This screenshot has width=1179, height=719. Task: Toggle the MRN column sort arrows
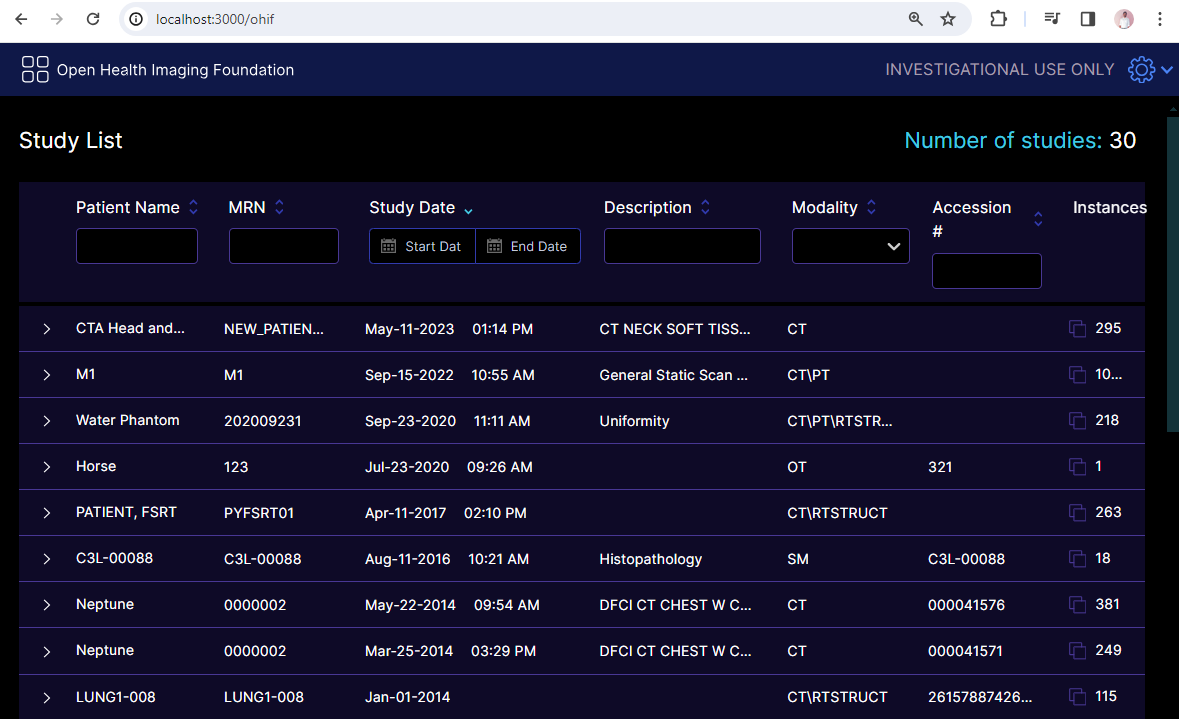pyautogui.click(x=279, y=208)
